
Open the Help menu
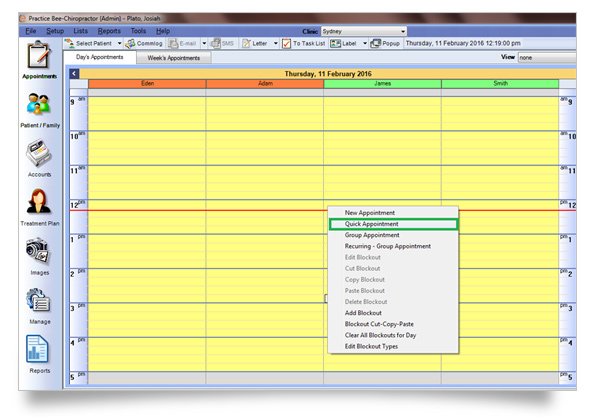pyautogui.click(x=163, y=31)
